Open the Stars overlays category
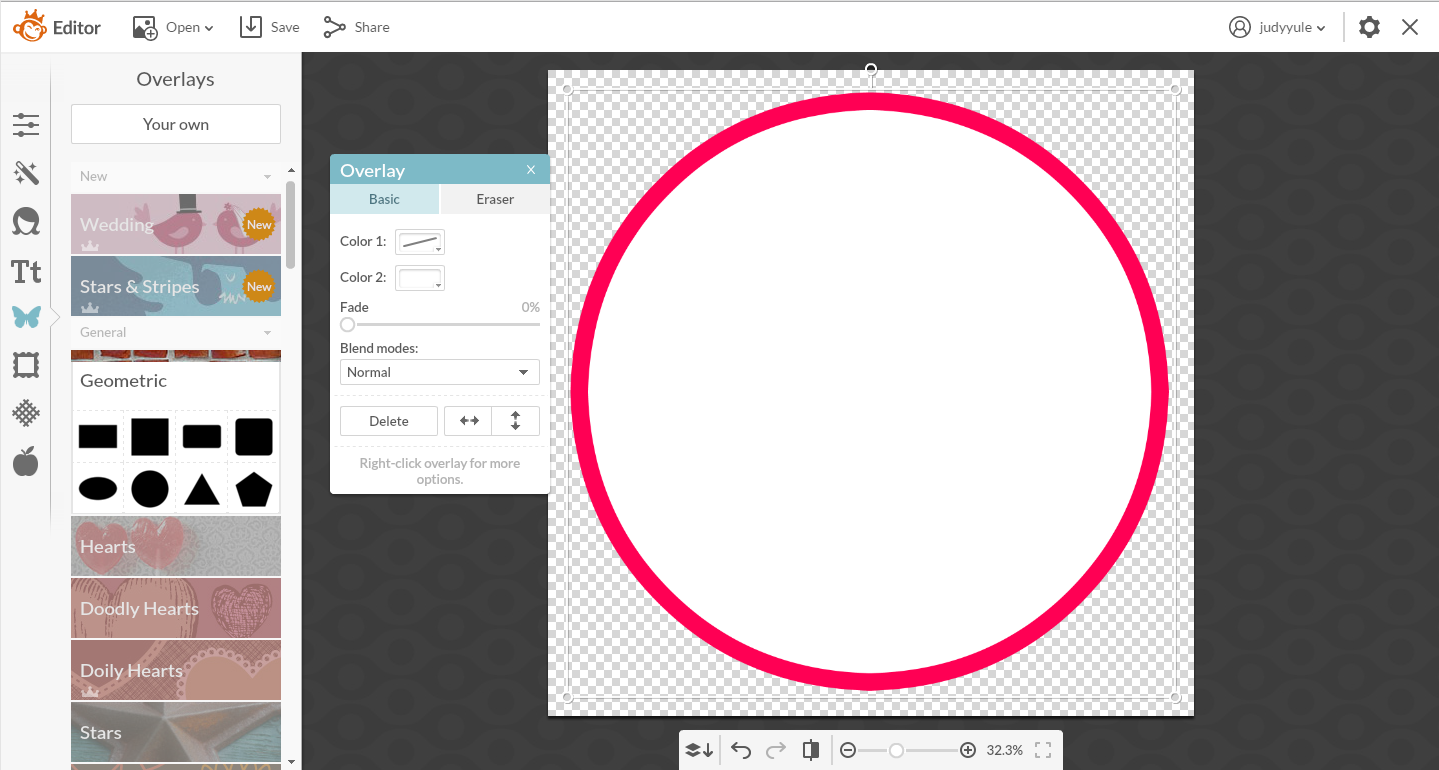 click(176, 732)
